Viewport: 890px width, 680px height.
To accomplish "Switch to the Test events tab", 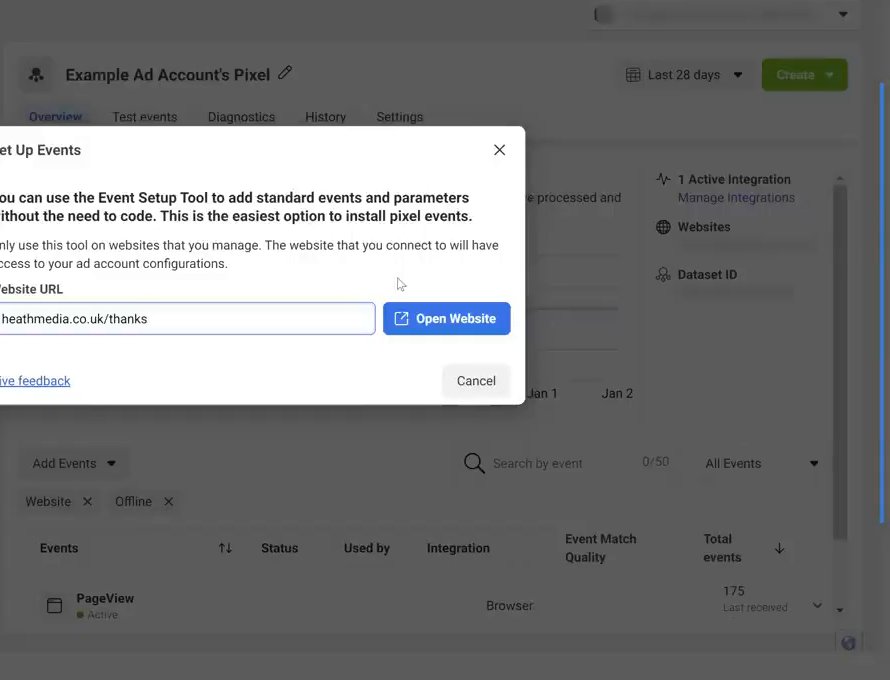I will [x=145, y=117].
